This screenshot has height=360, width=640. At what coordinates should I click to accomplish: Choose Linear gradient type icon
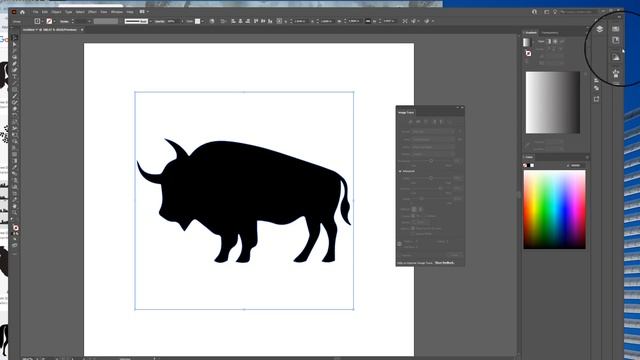tap(549, 42)
